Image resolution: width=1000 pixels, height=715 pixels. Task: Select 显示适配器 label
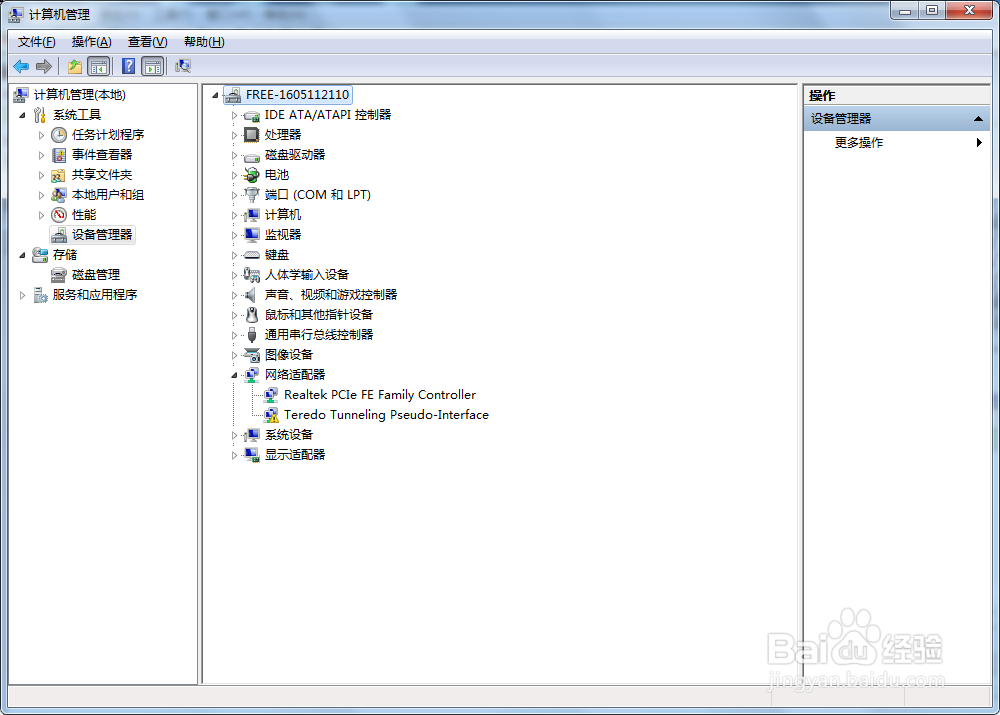pos(295,455)
